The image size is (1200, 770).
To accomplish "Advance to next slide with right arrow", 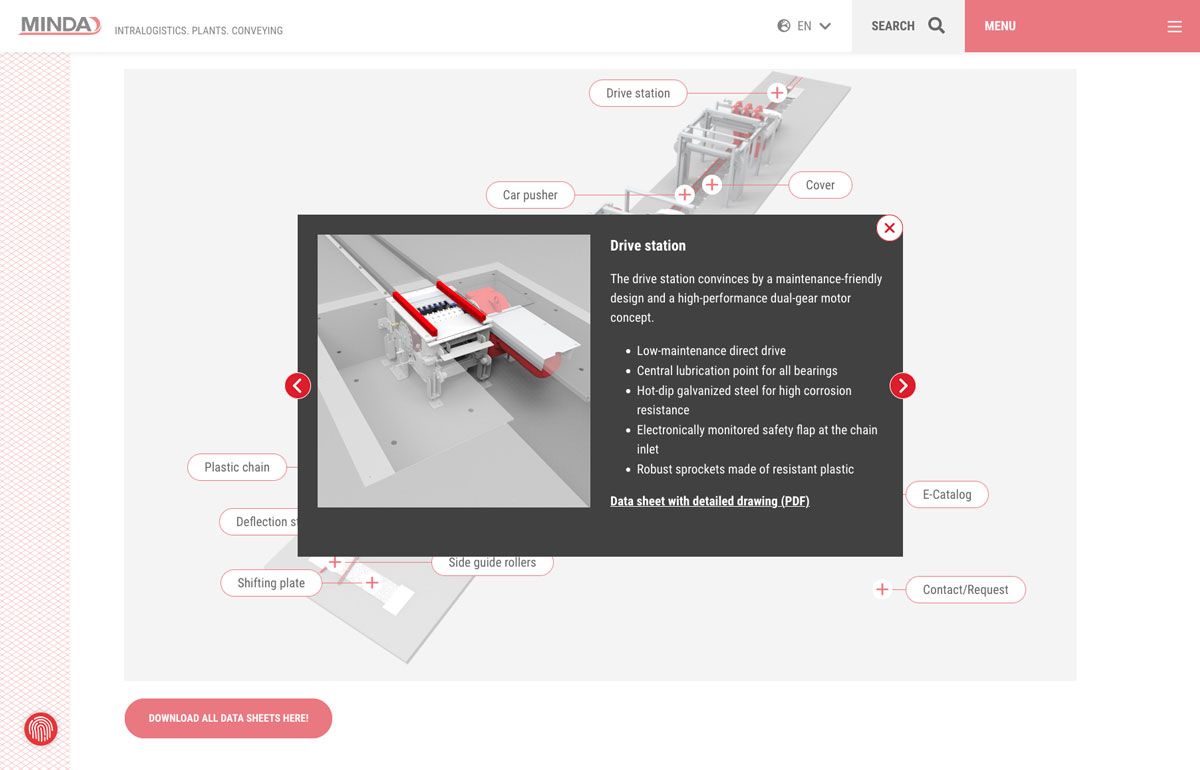I will pos(902,386).
